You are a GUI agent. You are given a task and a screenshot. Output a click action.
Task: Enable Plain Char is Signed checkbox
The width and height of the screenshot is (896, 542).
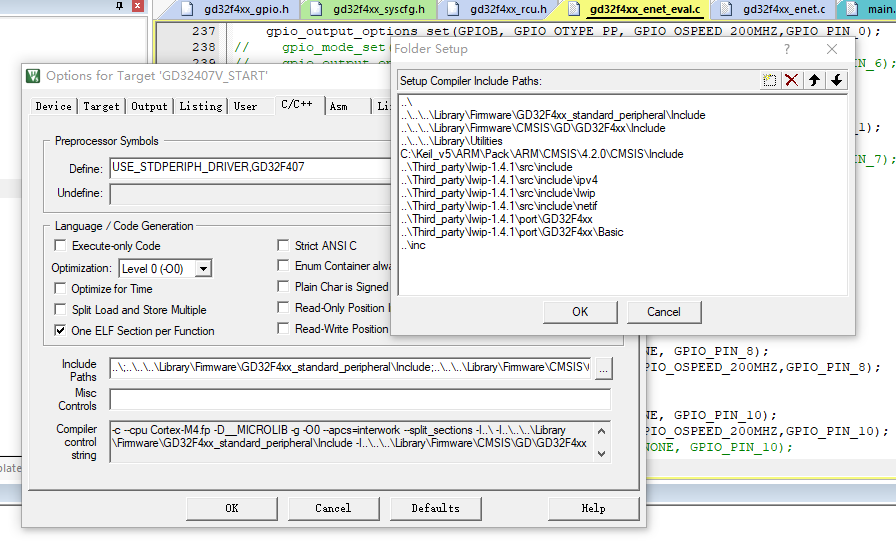click(282, 286)
